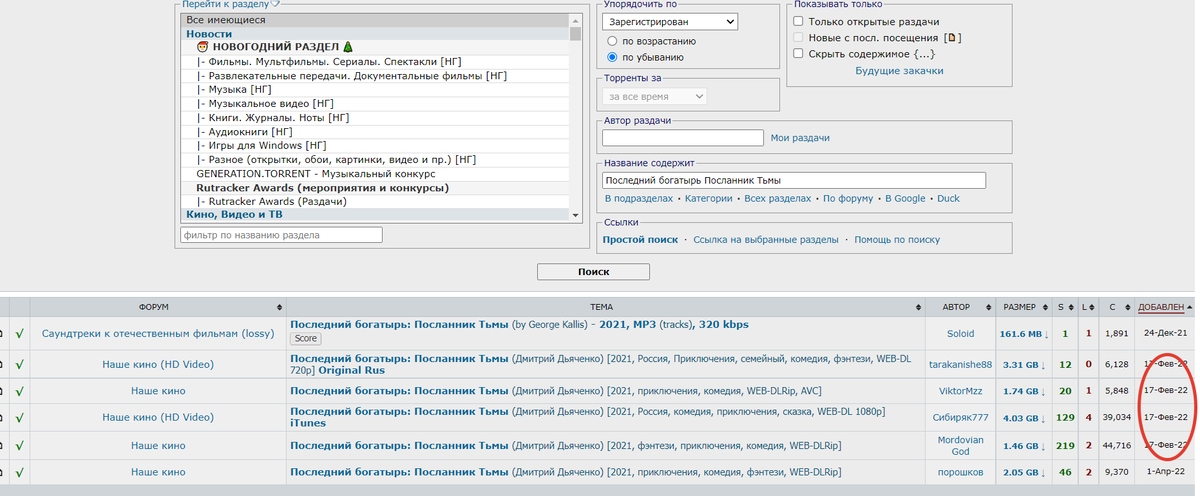
Task: Click the Поиск search button
Action: pyautogui.click(x=593, y=272)
